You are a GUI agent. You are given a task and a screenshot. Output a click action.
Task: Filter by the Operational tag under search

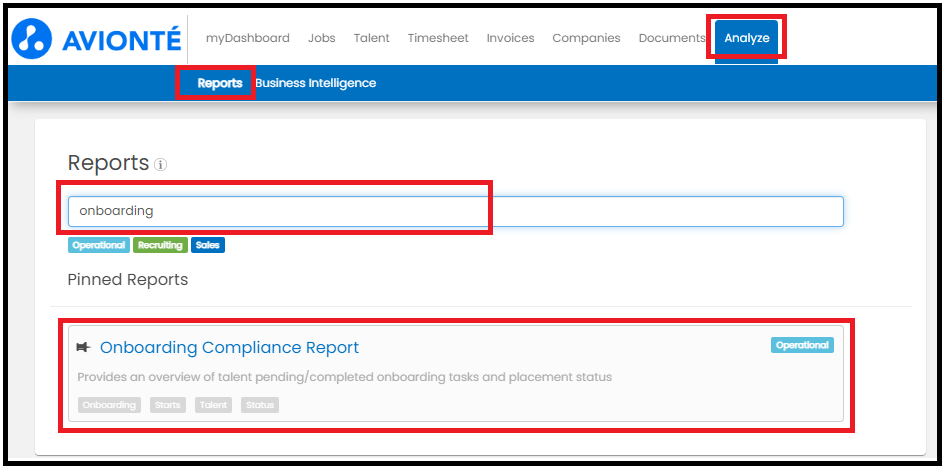(99, 245)
